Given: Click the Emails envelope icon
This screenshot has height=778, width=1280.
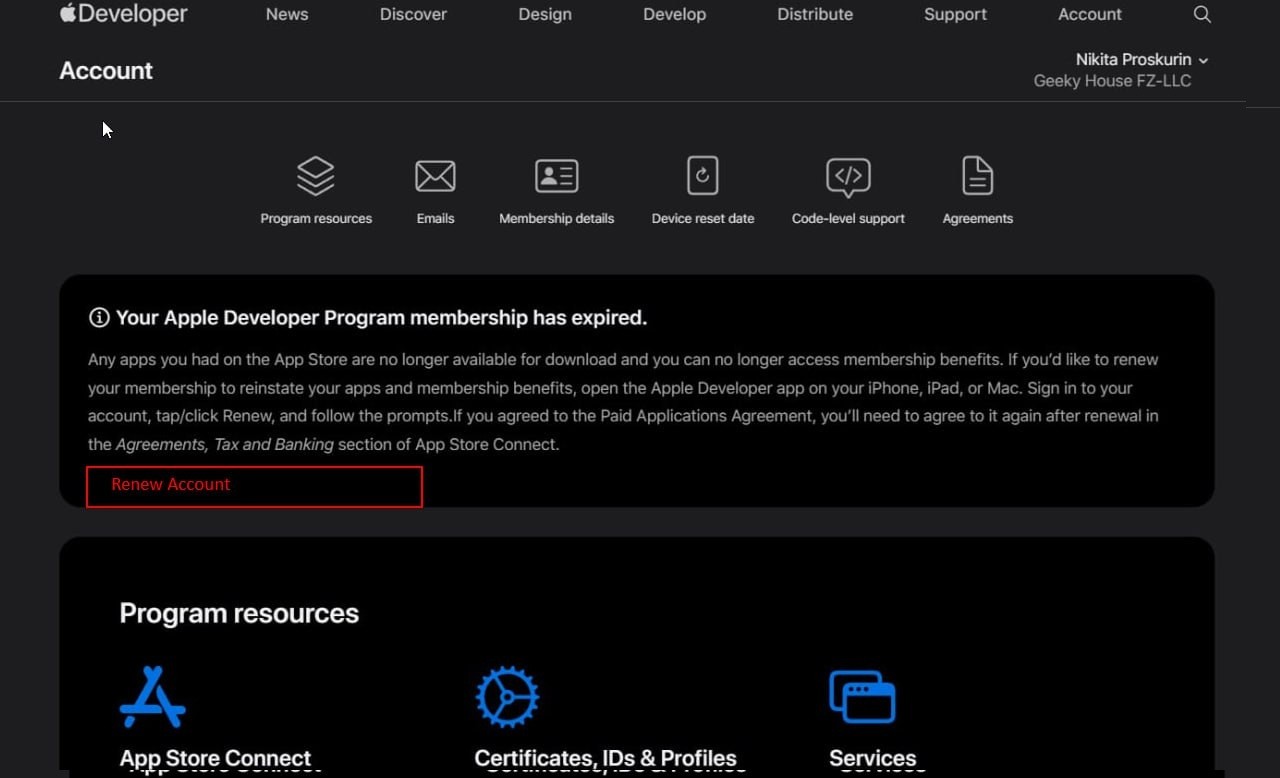Looking at the screenshot, I should (435, 176).
